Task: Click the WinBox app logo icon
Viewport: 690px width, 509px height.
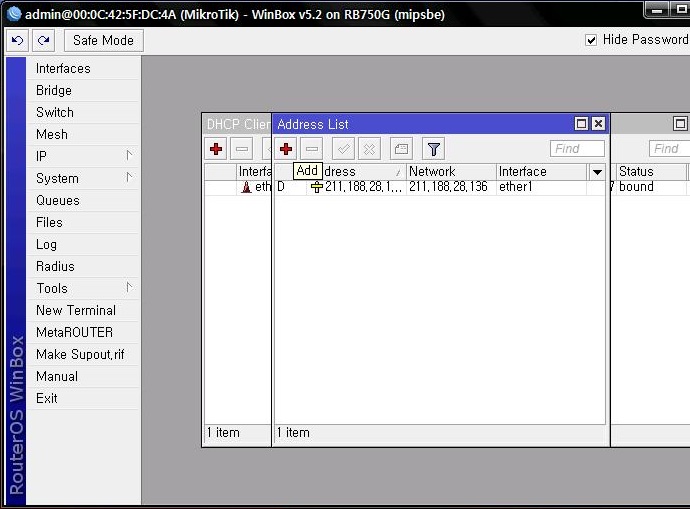Action: pos(14,14)
